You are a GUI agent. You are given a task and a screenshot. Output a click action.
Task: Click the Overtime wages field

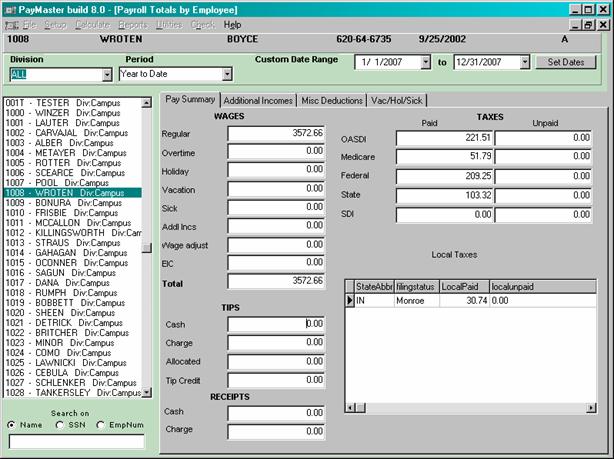point(276,152)
